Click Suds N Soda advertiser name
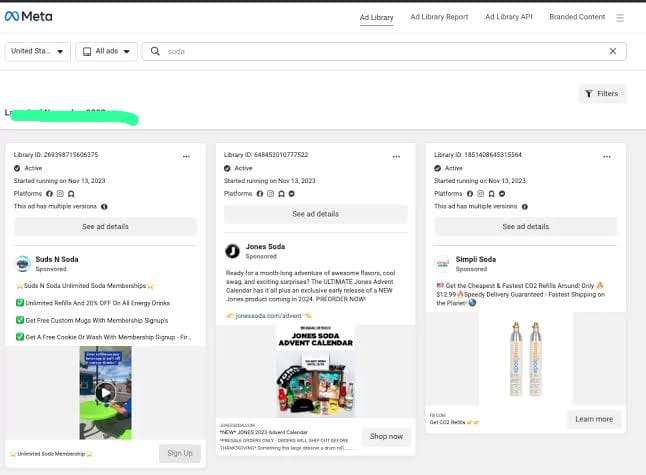This screenshot has height=475, width=646. coord(57,259)
